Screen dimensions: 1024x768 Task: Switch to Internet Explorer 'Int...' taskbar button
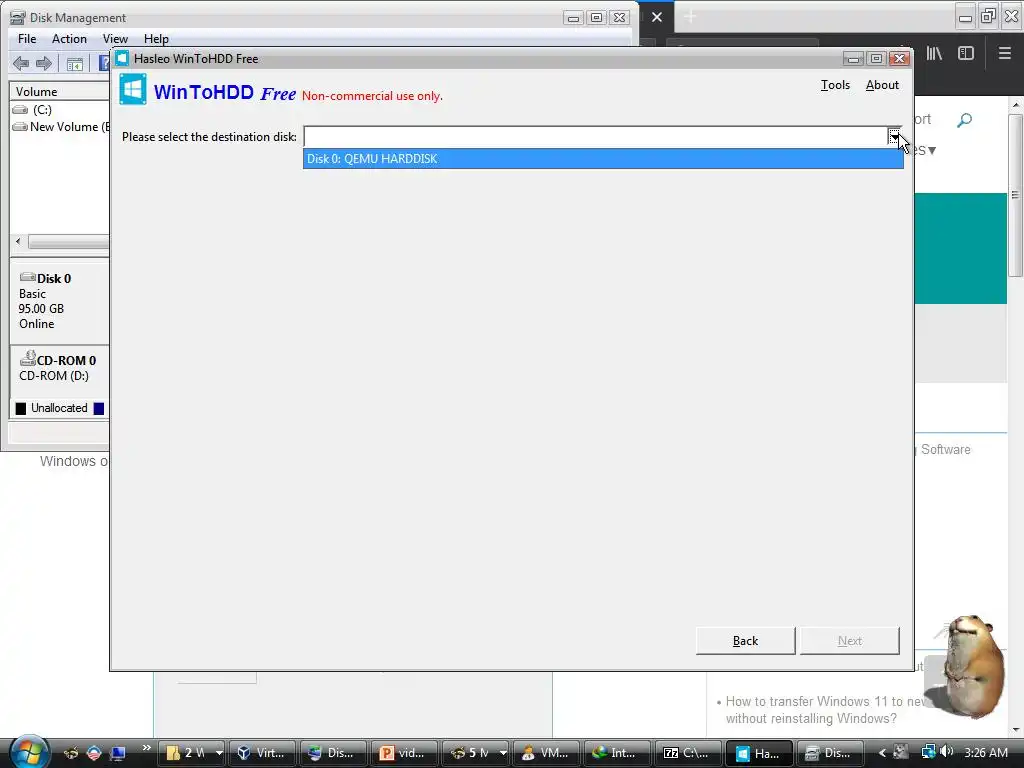tap(617, 753)
